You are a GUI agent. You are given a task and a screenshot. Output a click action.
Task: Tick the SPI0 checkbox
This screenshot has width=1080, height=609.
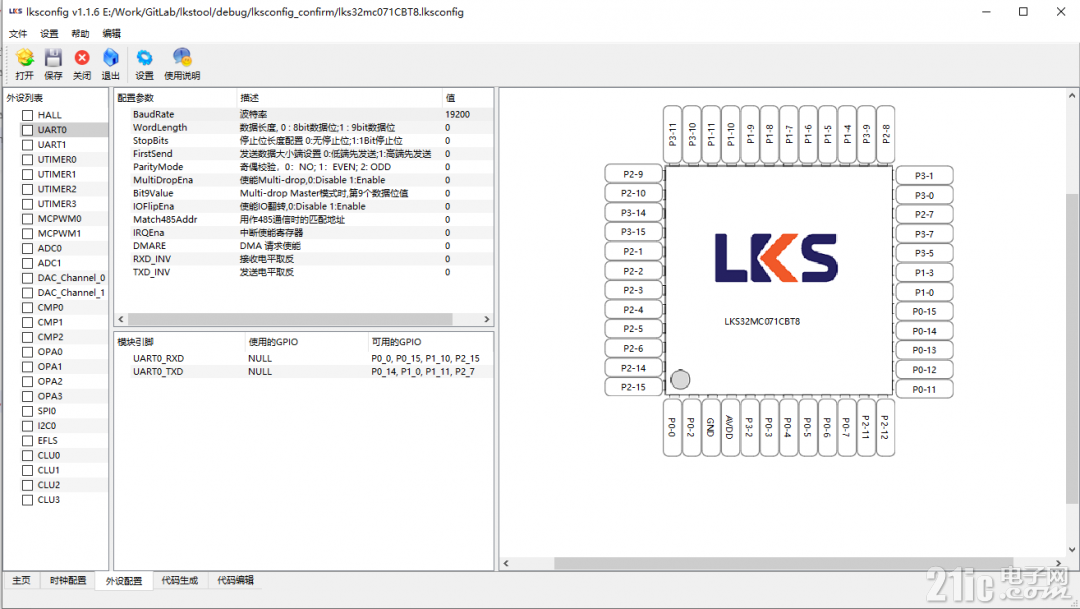28,411
